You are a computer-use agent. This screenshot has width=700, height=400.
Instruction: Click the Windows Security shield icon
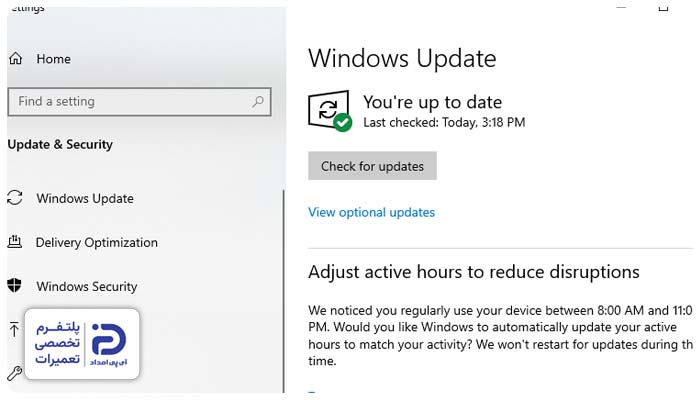tap(15, 286)
